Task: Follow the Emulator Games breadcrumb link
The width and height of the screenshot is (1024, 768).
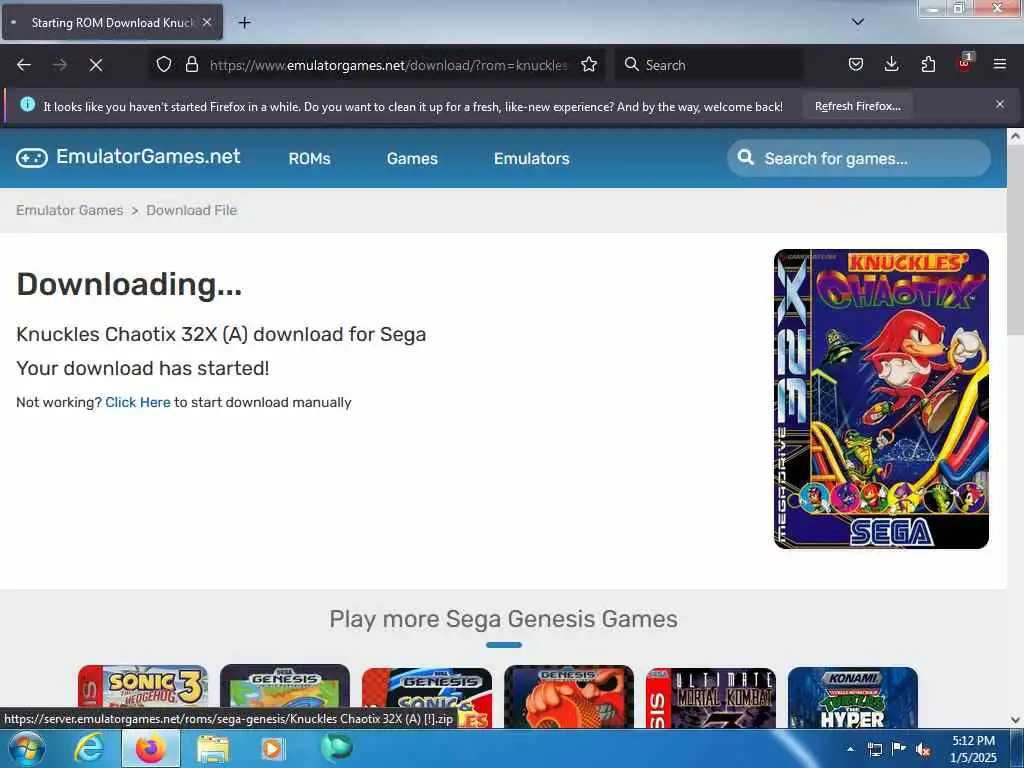Action: [69, 210]
